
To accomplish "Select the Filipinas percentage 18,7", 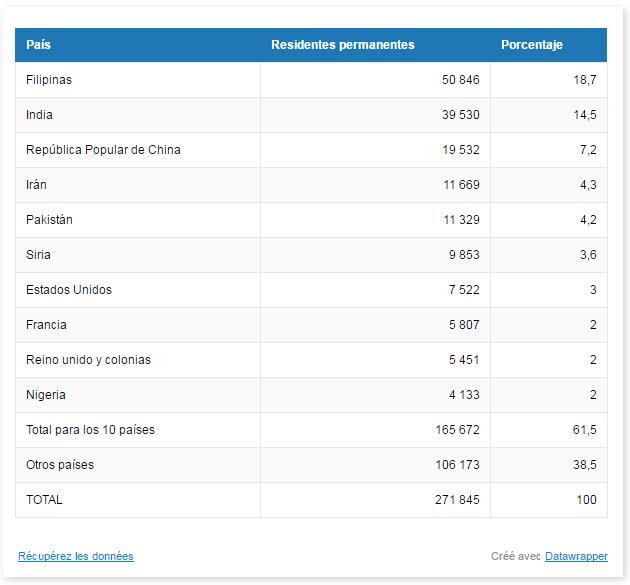I will [x=586, y=80].
